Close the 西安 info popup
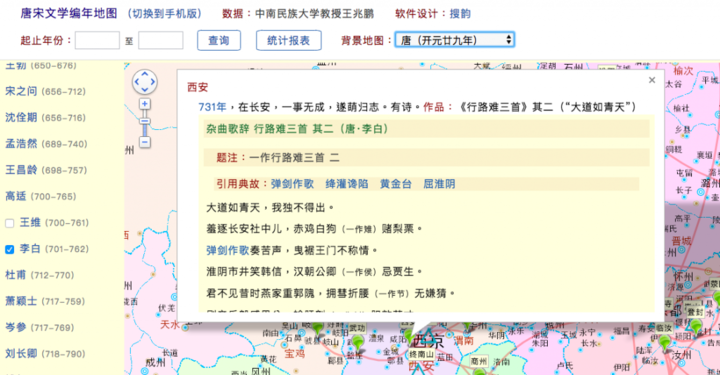 (652, 80)
